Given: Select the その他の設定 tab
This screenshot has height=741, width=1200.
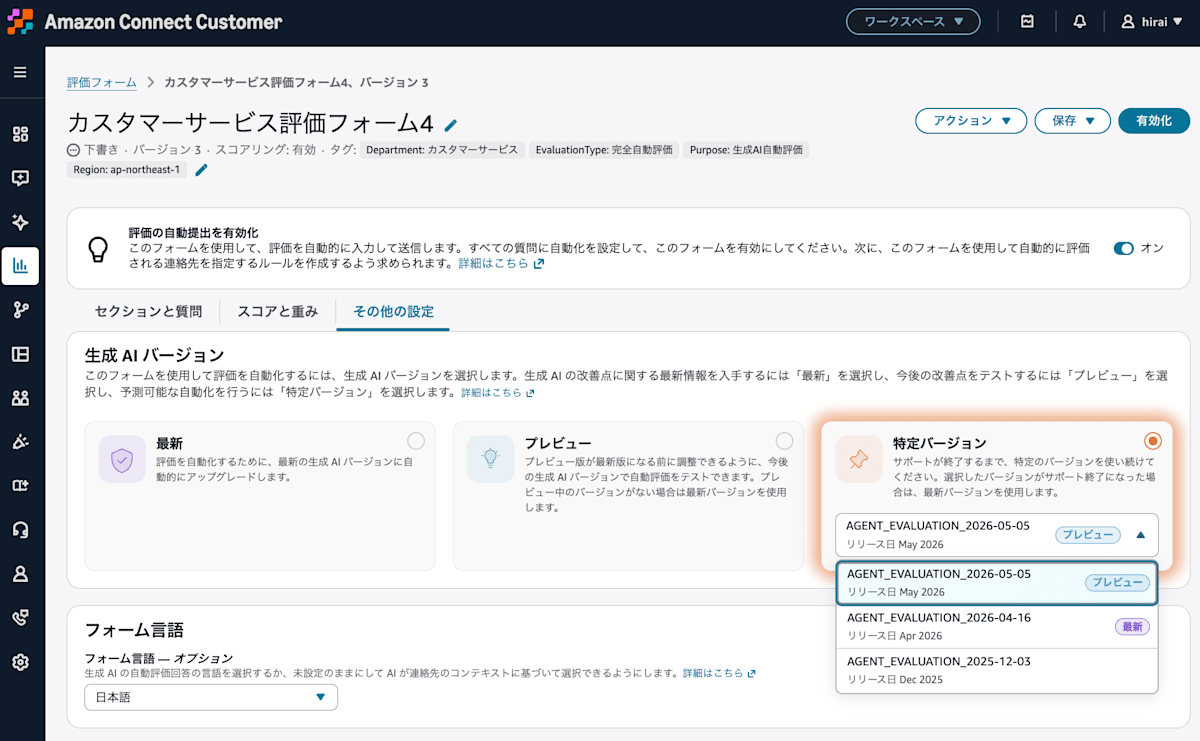Looking at the screenshot, I should [393, 312].
